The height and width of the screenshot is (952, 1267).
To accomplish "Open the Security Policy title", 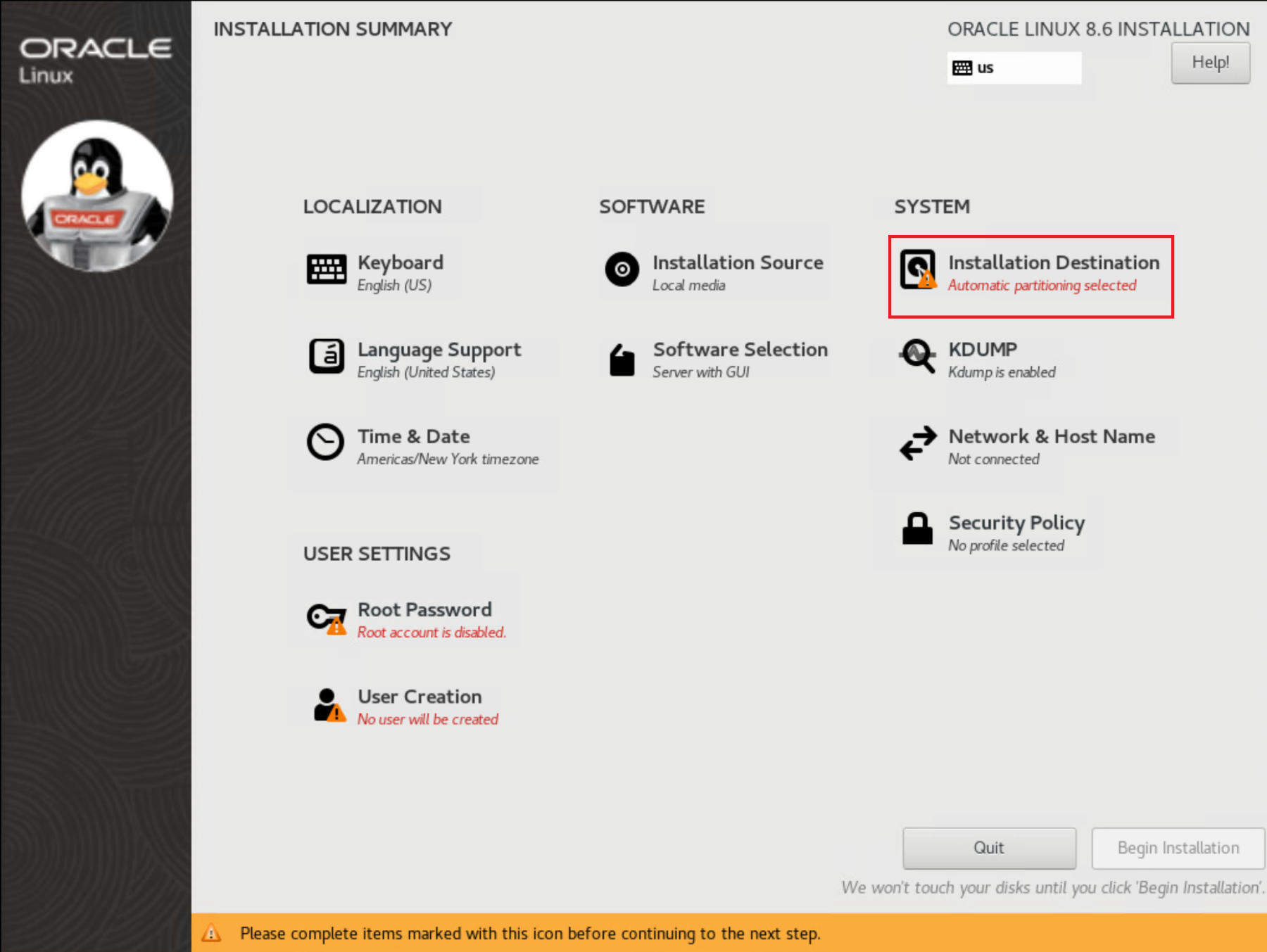I will pyautogui.click(x=1016, y=523).
